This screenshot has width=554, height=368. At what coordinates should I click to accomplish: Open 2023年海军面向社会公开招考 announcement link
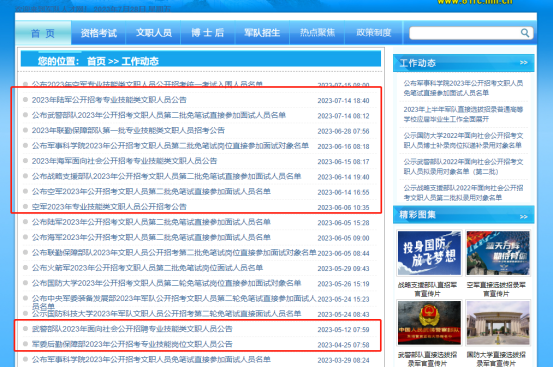coord(124,161)
